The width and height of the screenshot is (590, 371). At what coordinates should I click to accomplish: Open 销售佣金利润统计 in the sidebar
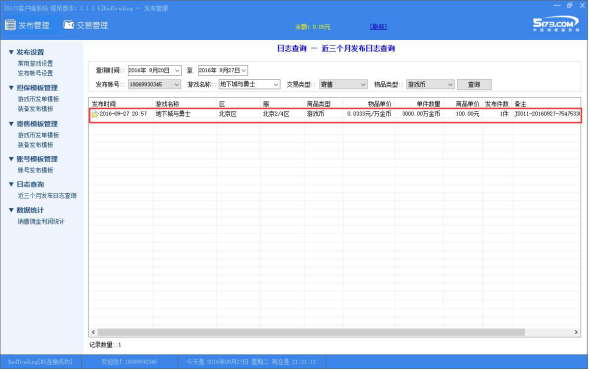41,222
